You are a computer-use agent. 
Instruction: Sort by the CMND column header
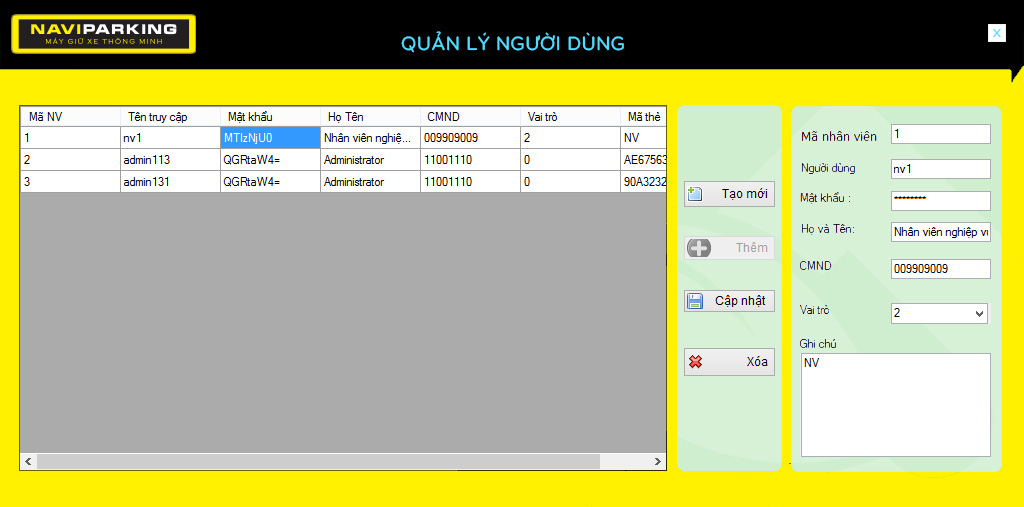[470, 117]
